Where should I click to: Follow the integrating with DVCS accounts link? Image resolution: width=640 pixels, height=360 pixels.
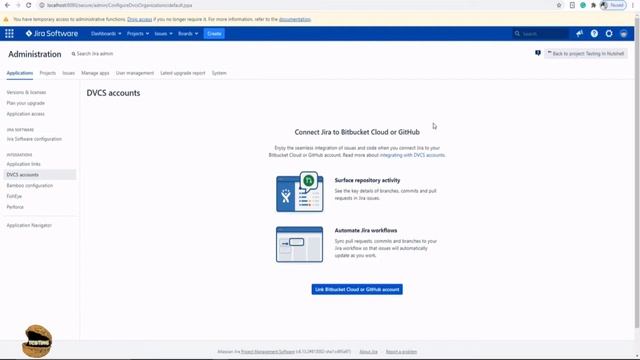[x=412, y=155]
